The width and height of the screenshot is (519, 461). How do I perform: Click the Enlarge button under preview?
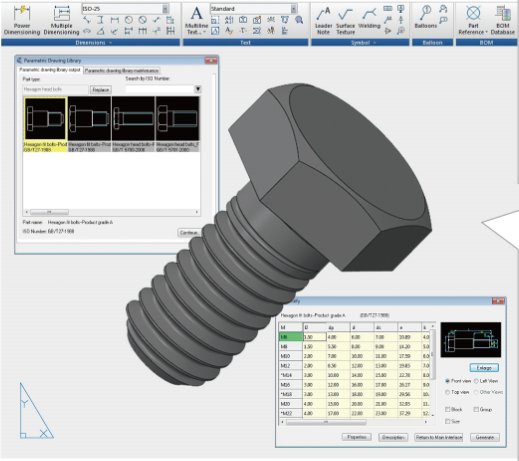(x=484, y=368)
